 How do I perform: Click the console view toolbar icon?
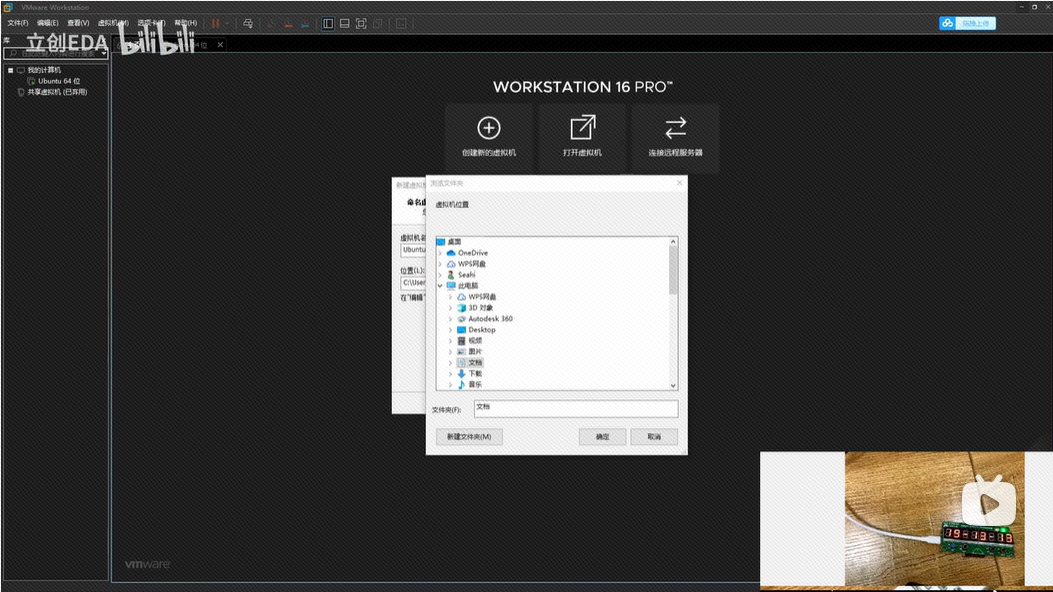[401, 23]
